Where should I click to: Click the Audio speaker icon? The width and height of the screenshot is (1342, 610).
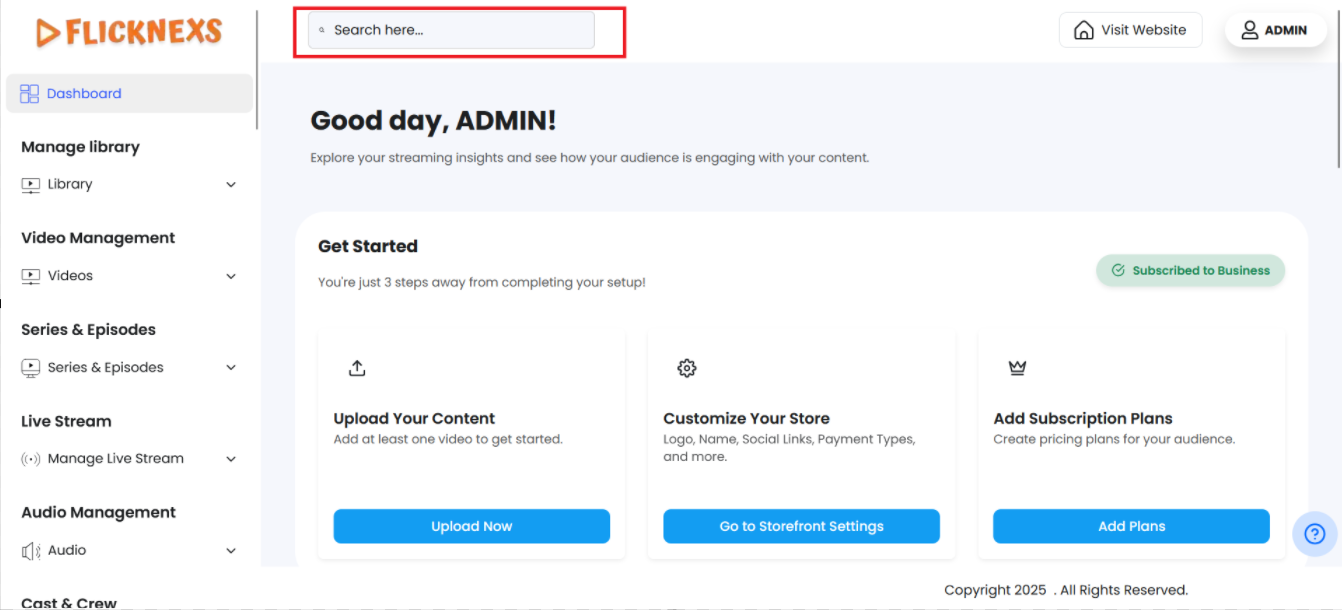[31, 551]
